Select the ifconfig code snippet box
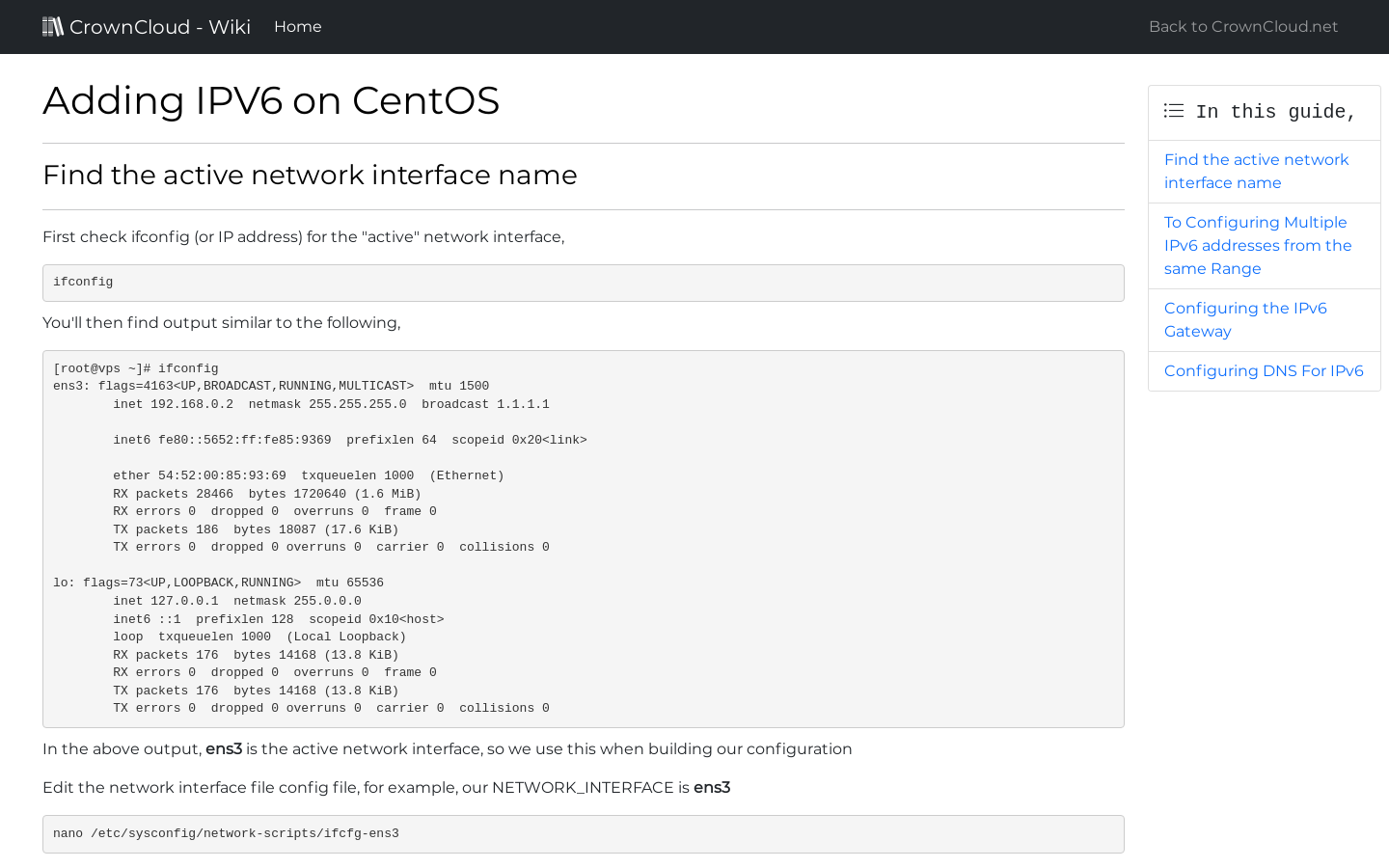 point(583,283)
